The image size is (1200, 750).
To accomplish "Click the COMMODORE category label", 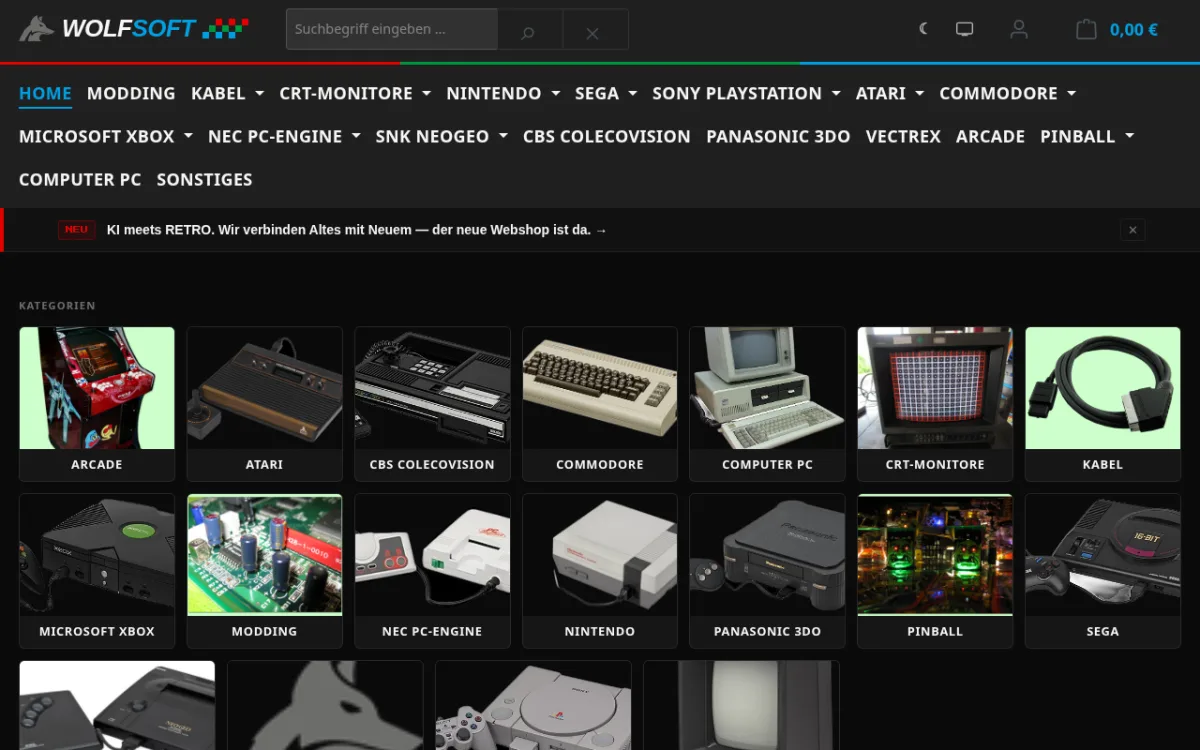I will 600,465.
